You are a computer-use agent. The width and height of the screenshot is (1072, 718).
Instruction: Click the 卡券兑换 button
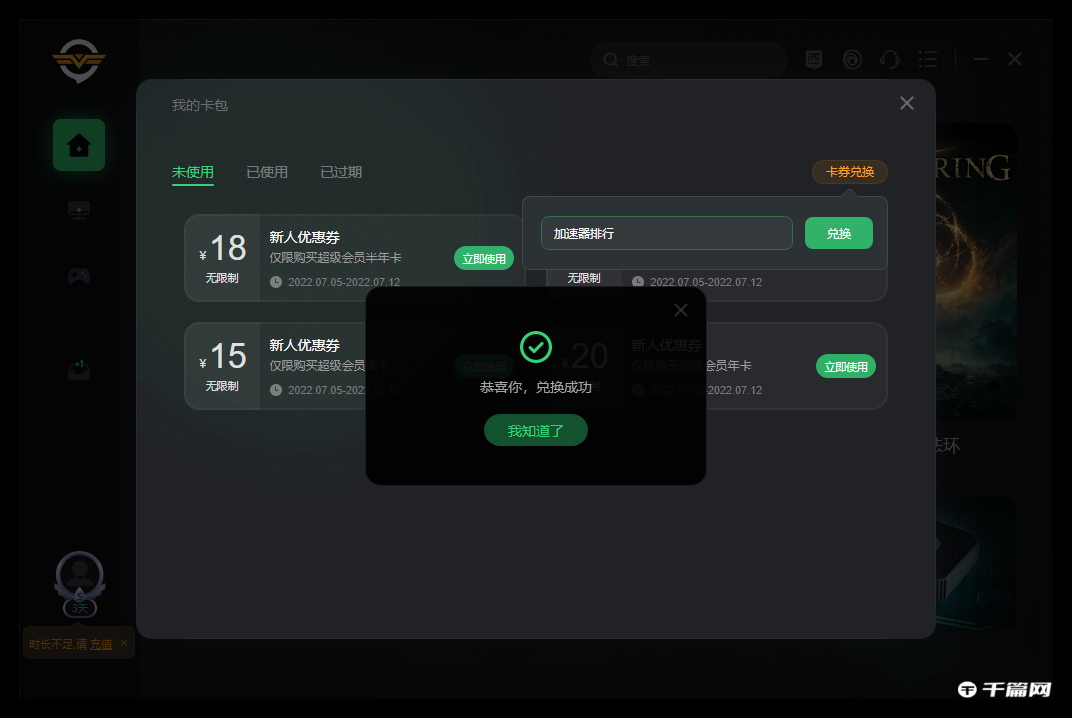849,171
